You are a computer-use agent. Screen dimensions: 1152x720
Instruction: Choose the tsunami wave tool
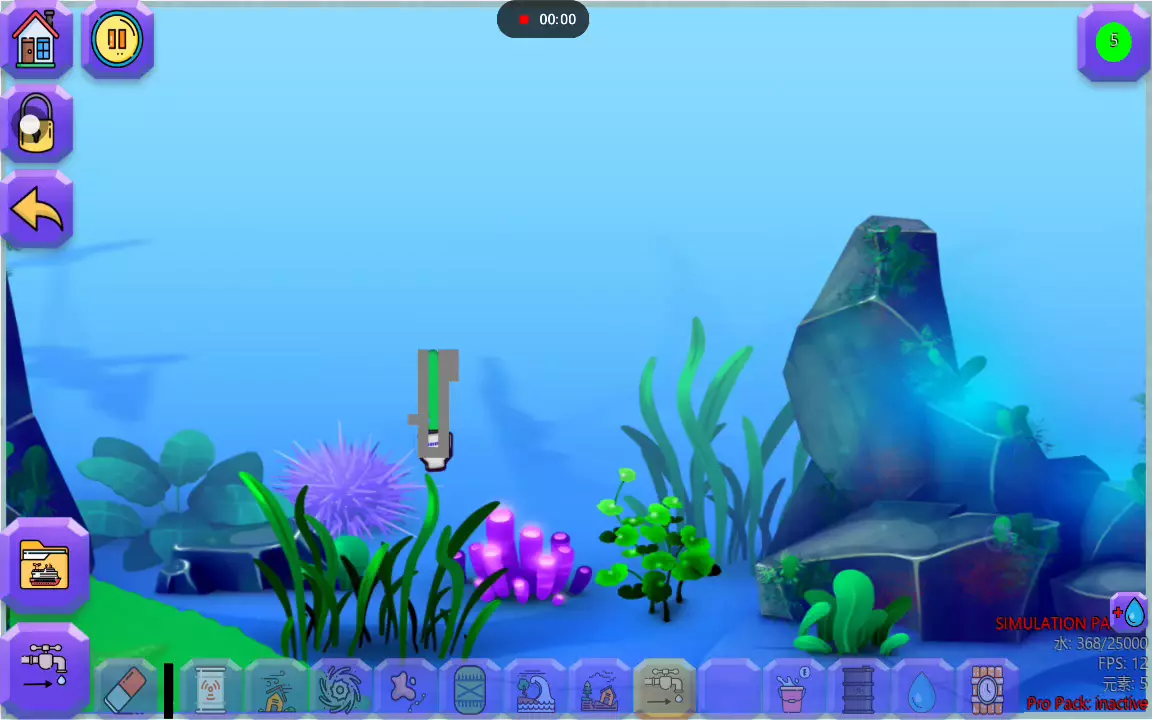point(535,689)
